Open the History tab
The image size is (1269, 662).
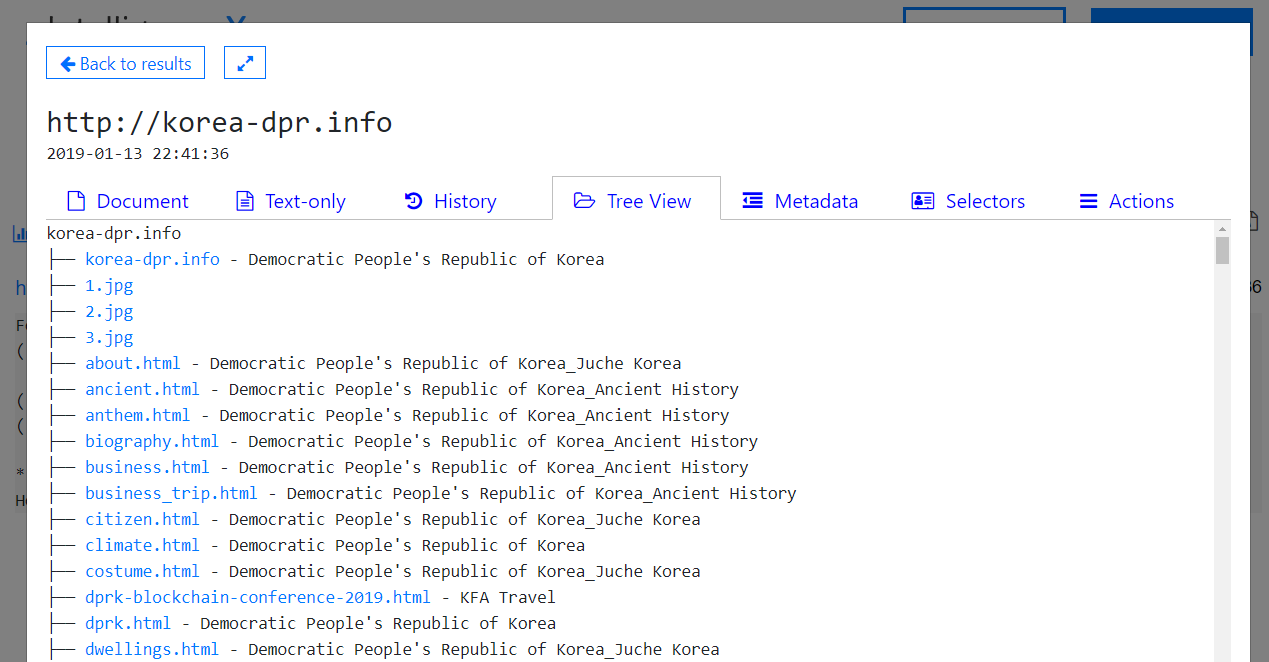pyautogui.click(x=464, y=201)
